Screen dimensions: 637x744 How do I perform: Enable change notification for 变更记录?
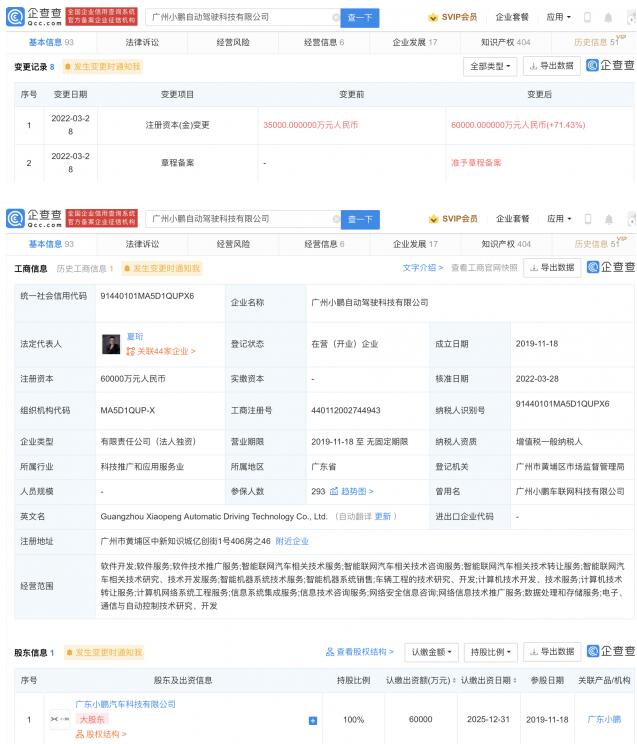(103, 66)
